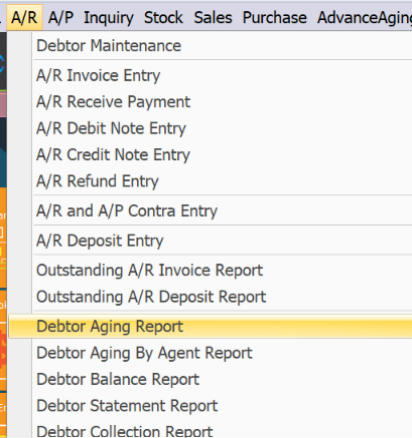Open the Sales menu
This screenshot has width=412, height=438.
pyautogui.click(x=213, y=17)
